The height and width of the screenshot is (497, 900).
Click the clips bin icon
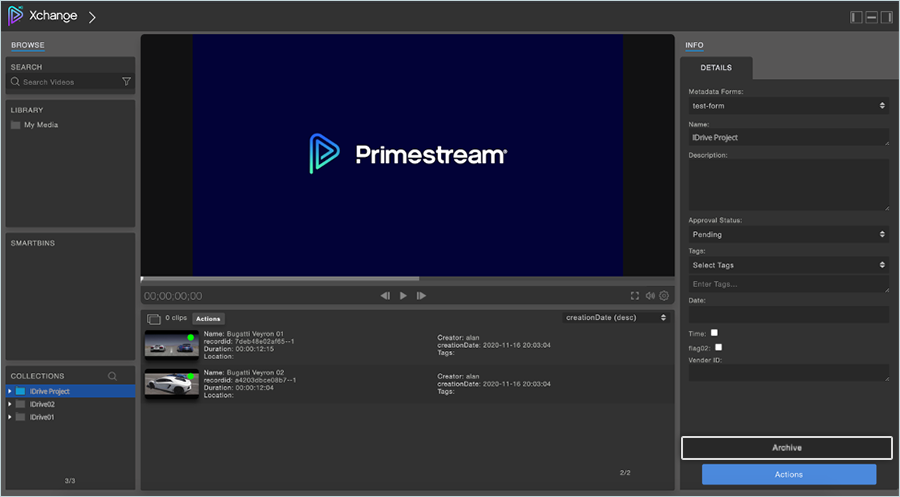154,319
